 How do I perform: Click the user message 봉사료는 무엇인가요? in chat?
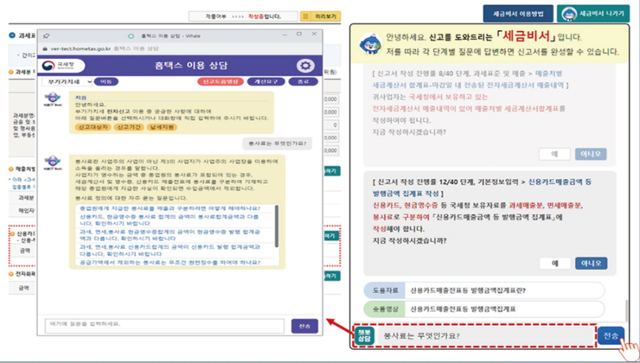(x=277, y=144)
